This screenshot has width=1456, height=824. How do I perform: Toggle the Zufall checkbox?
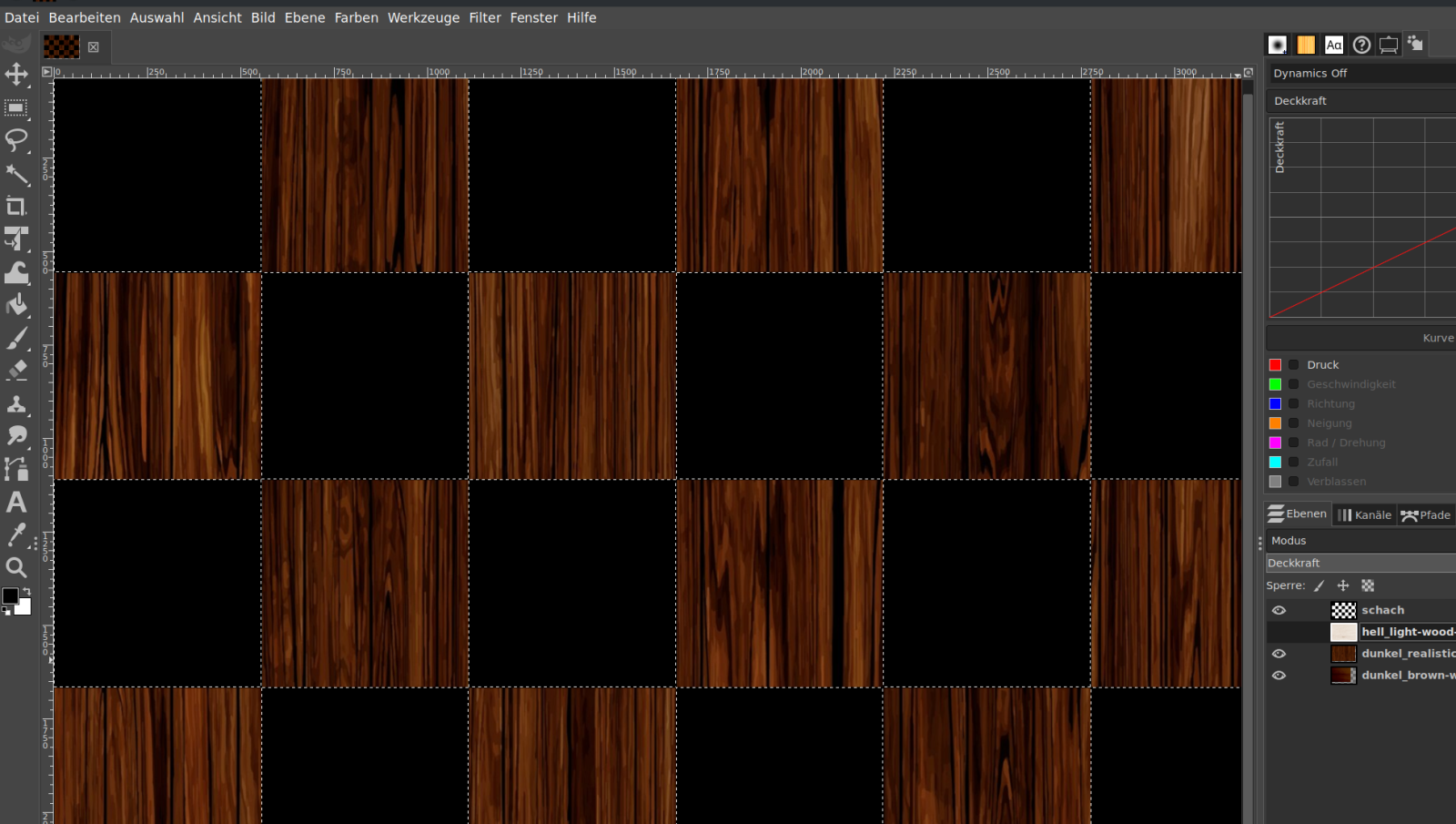pyautogui.click(x=1293, y=463)
